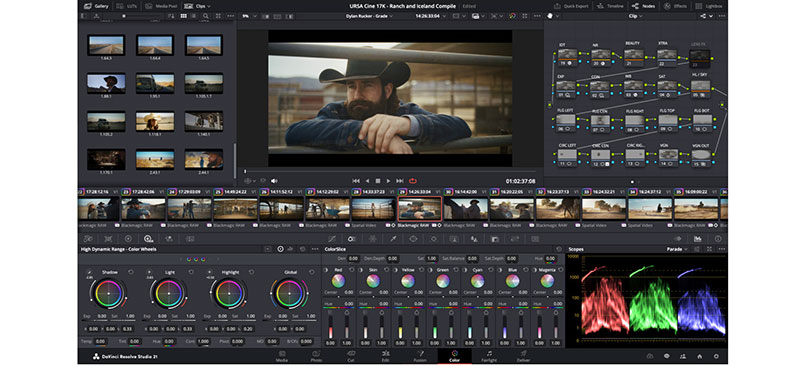The width and height of the screenshot is (800, 366).
Task: Open the Power Window palette
Action: point(413,238)
